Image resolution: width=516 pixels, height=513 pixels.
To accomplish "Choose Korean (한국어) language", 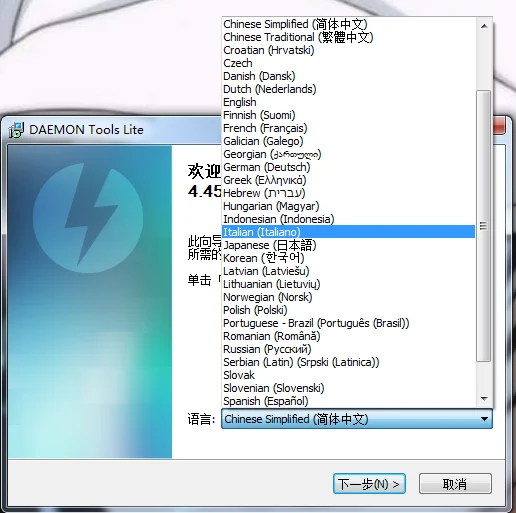I will pos(348,258).
